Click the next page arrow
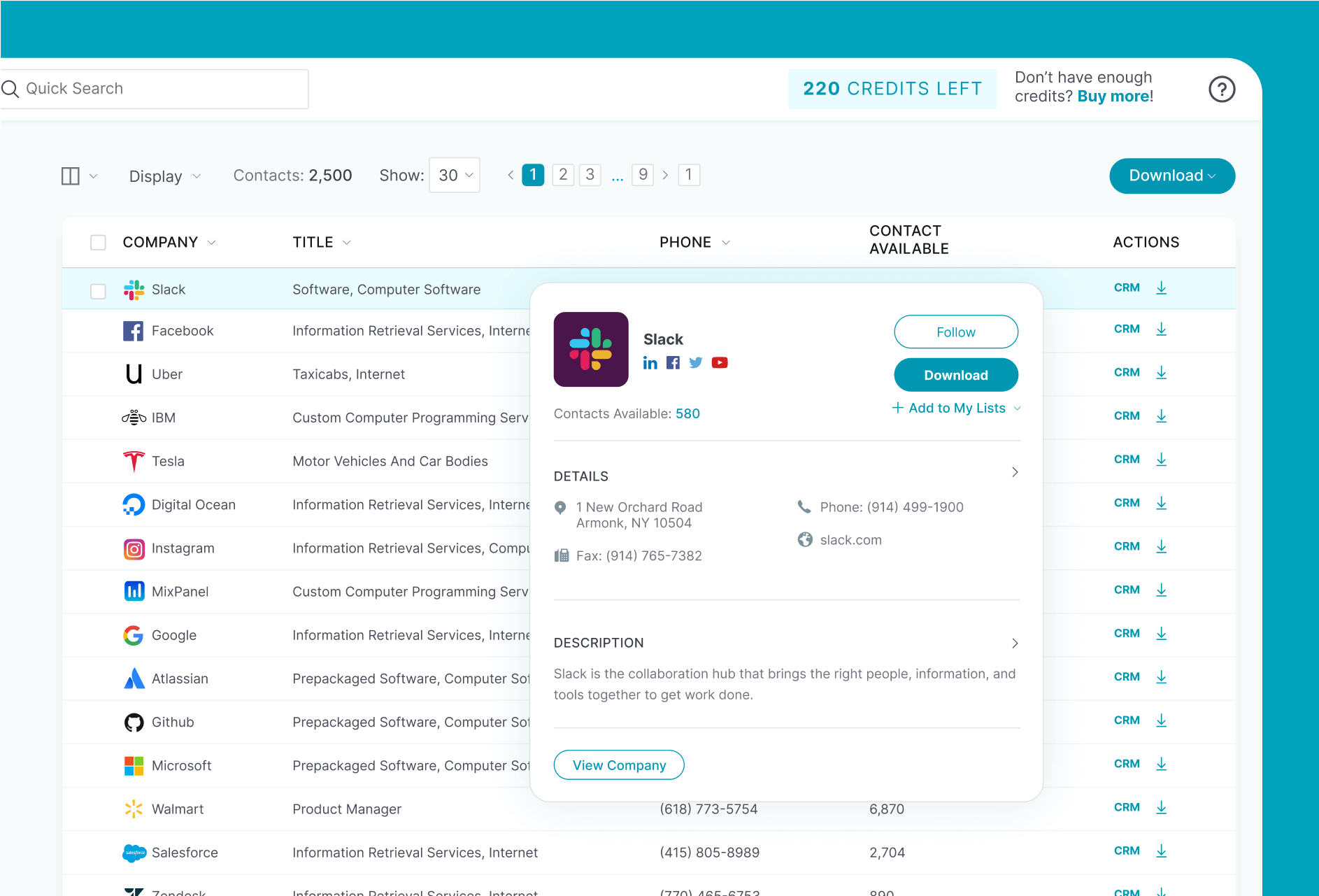 (x=665, y=175)
